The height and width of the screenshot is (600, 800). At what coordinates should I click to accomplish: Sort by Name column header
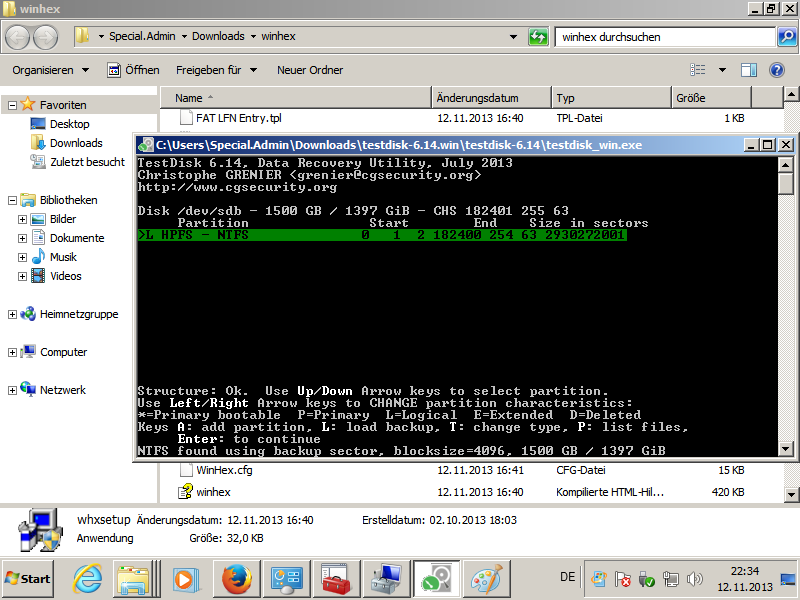(296, 98)
